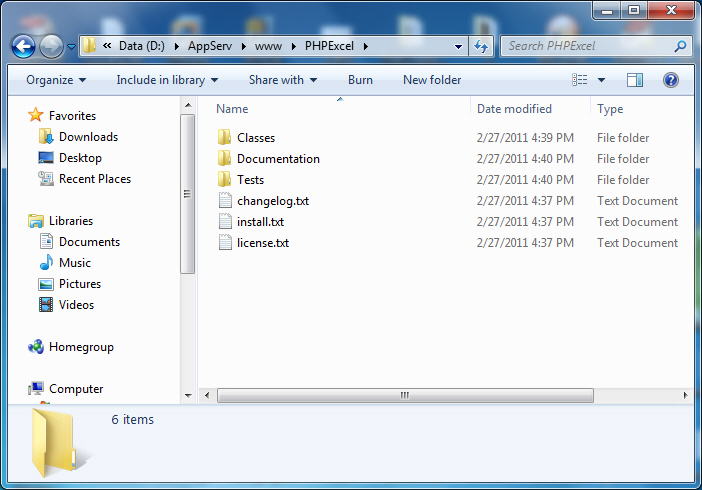Open Desktop in Favorites
This screenshot has width=702, height=490.
(x=80, y=158)
